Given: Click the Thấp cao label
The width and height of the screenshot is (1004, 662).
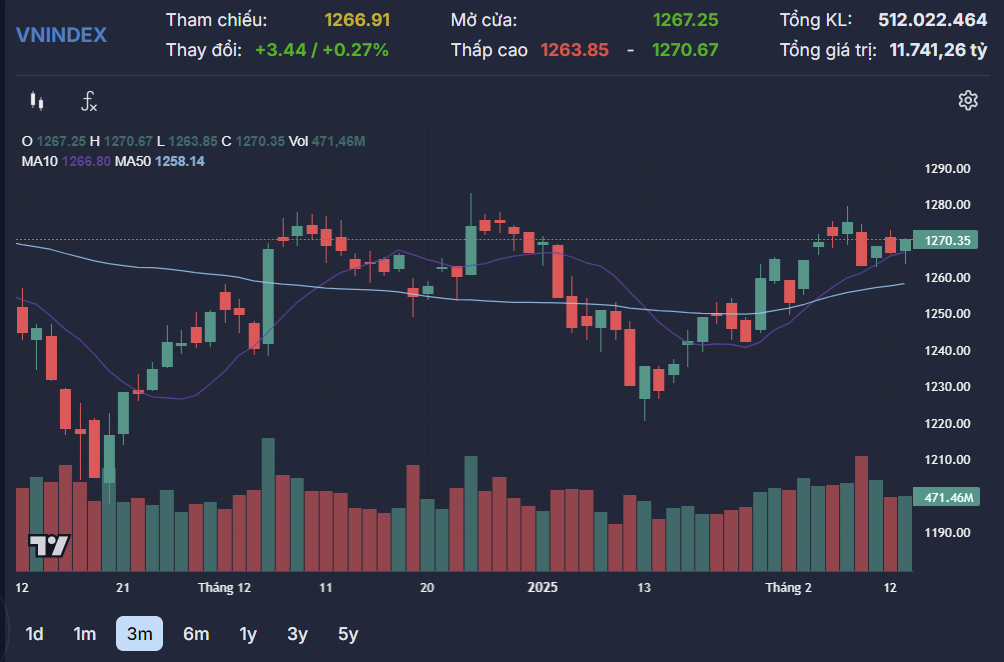Looking at the screenshot, I should [489, 50].
